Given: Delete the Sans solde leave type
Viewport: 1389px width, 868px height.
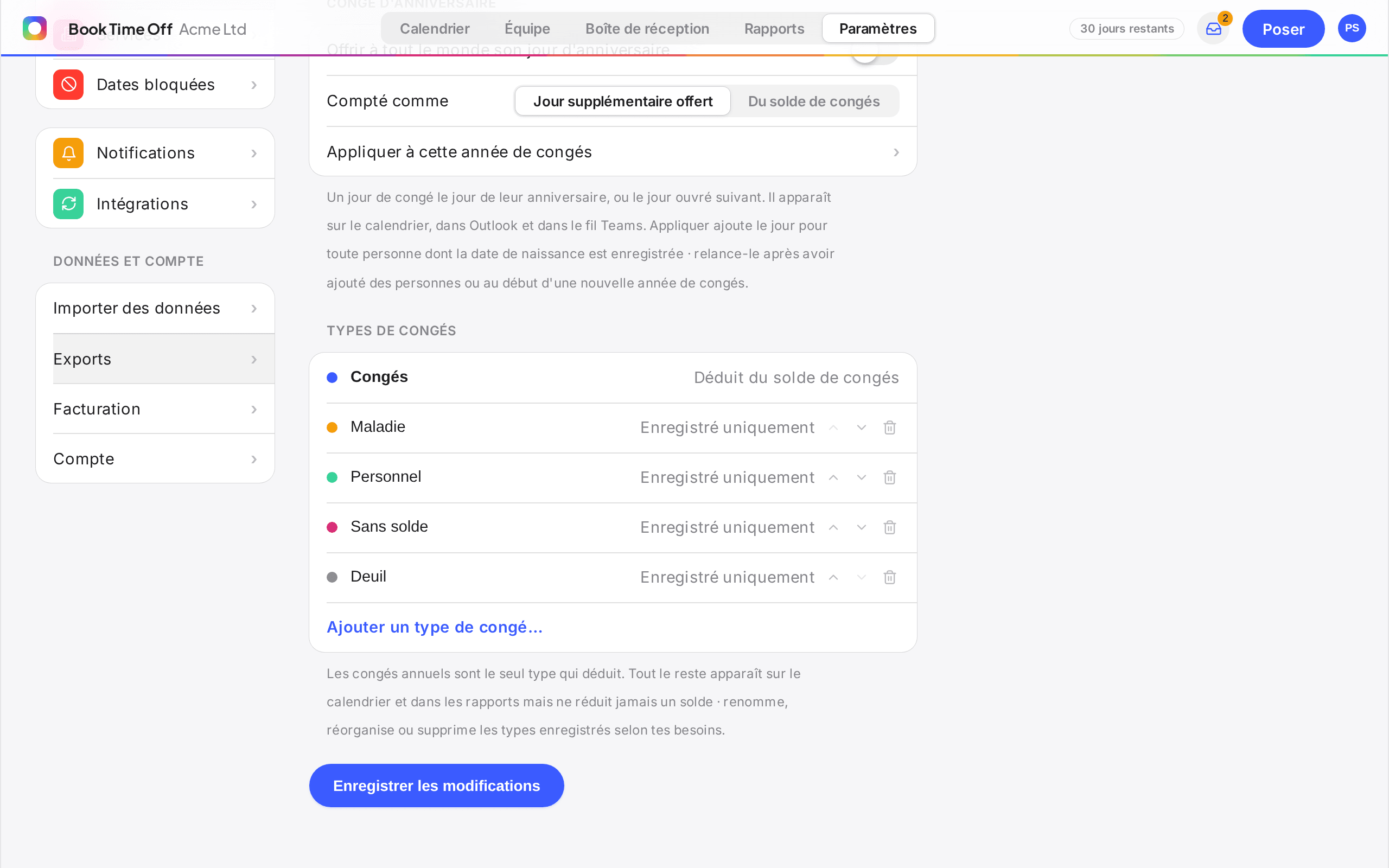Looking at the screenshot, I should (890, 527).
